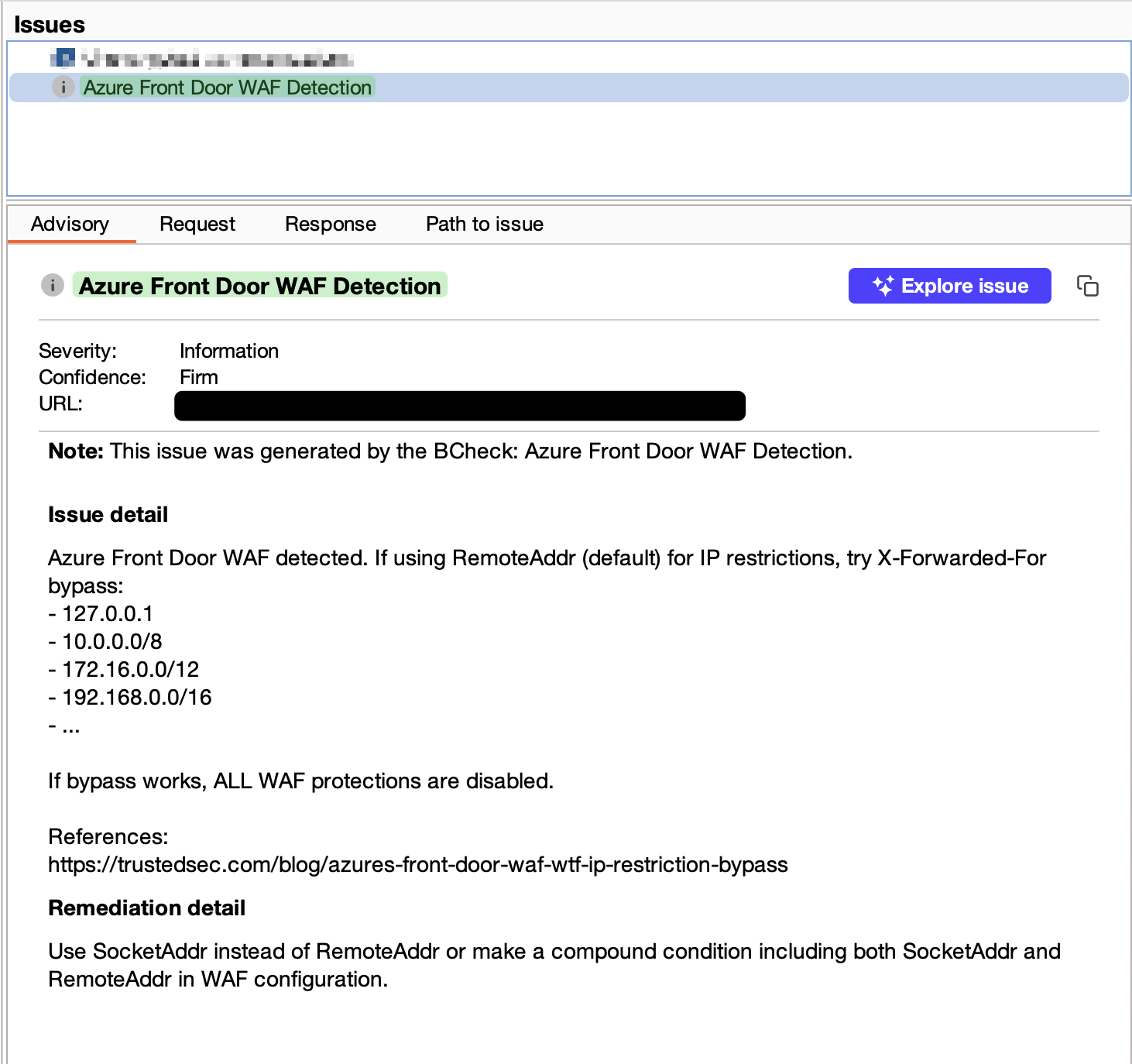
Task: Click the trustedsec.com reference URL
Action: point(418,865)
